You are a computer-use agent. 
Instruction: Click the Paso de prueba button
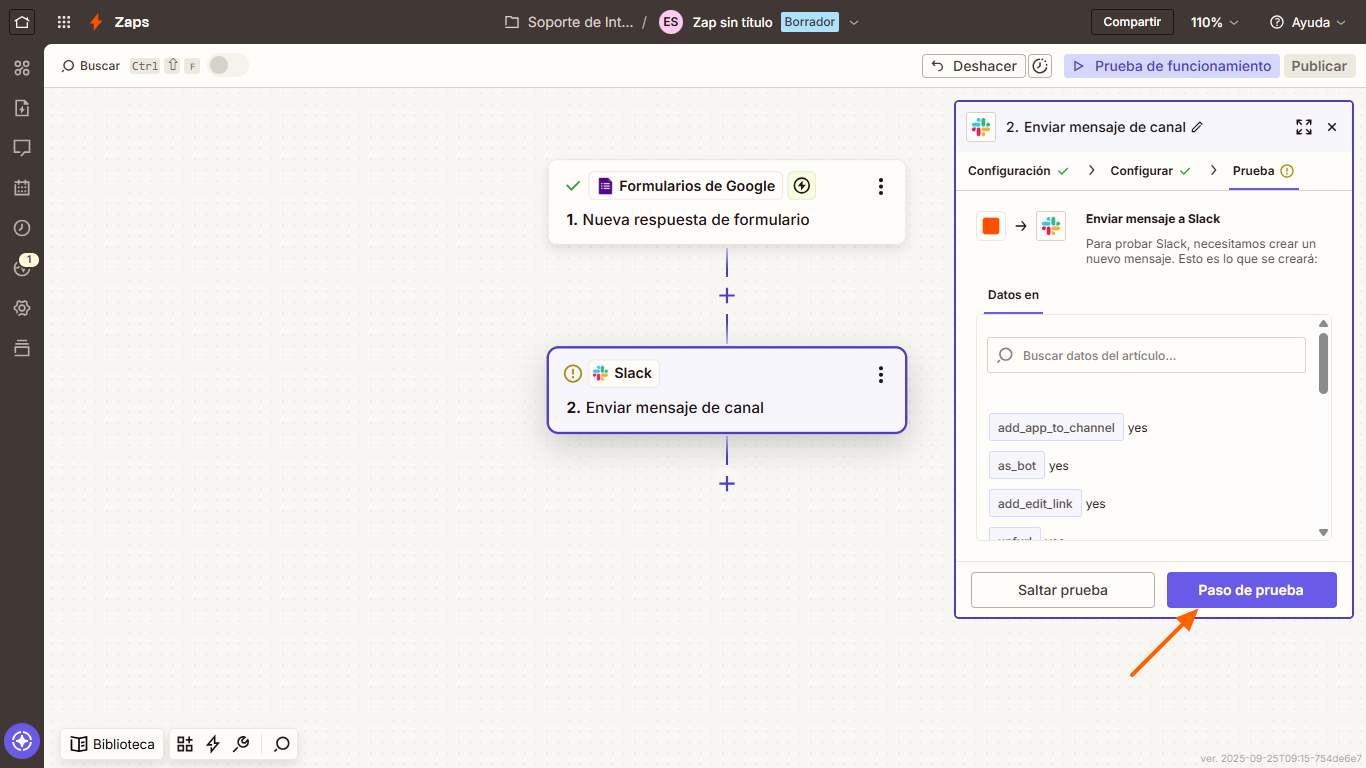(1251, 590)
